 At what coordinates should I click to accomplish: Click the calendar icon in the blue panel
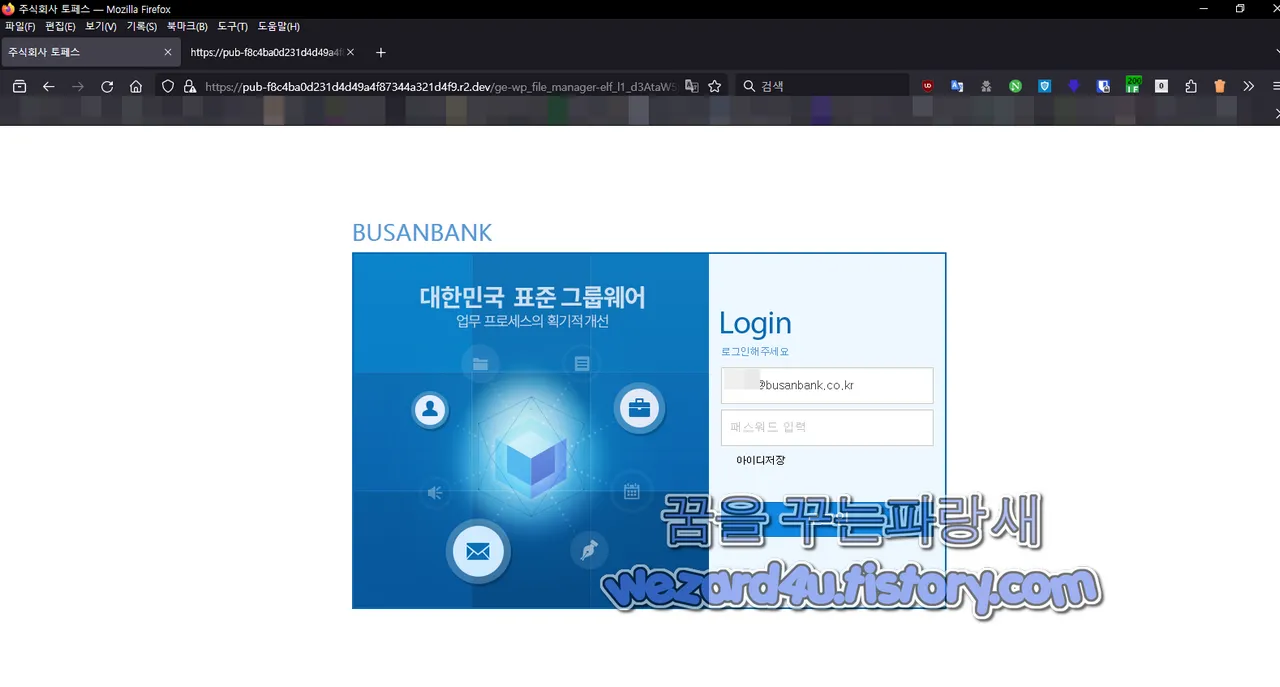point(631,491)
